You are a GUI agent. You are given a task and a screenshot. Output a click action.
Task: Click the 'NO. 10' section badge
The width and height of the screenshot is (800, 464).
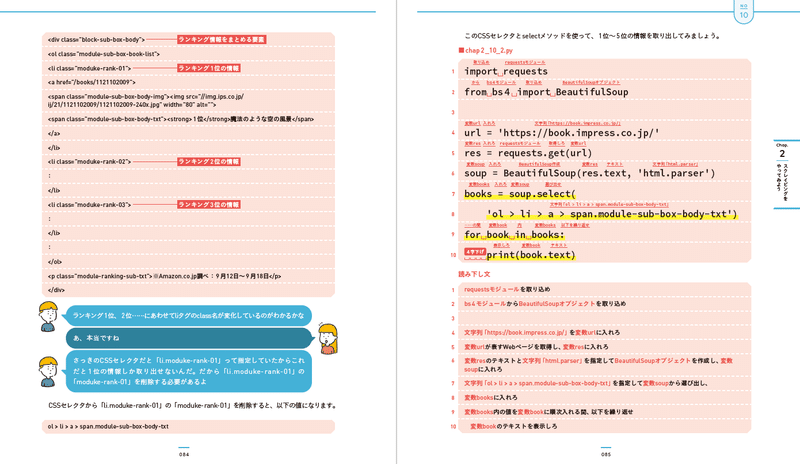point(743,12)
